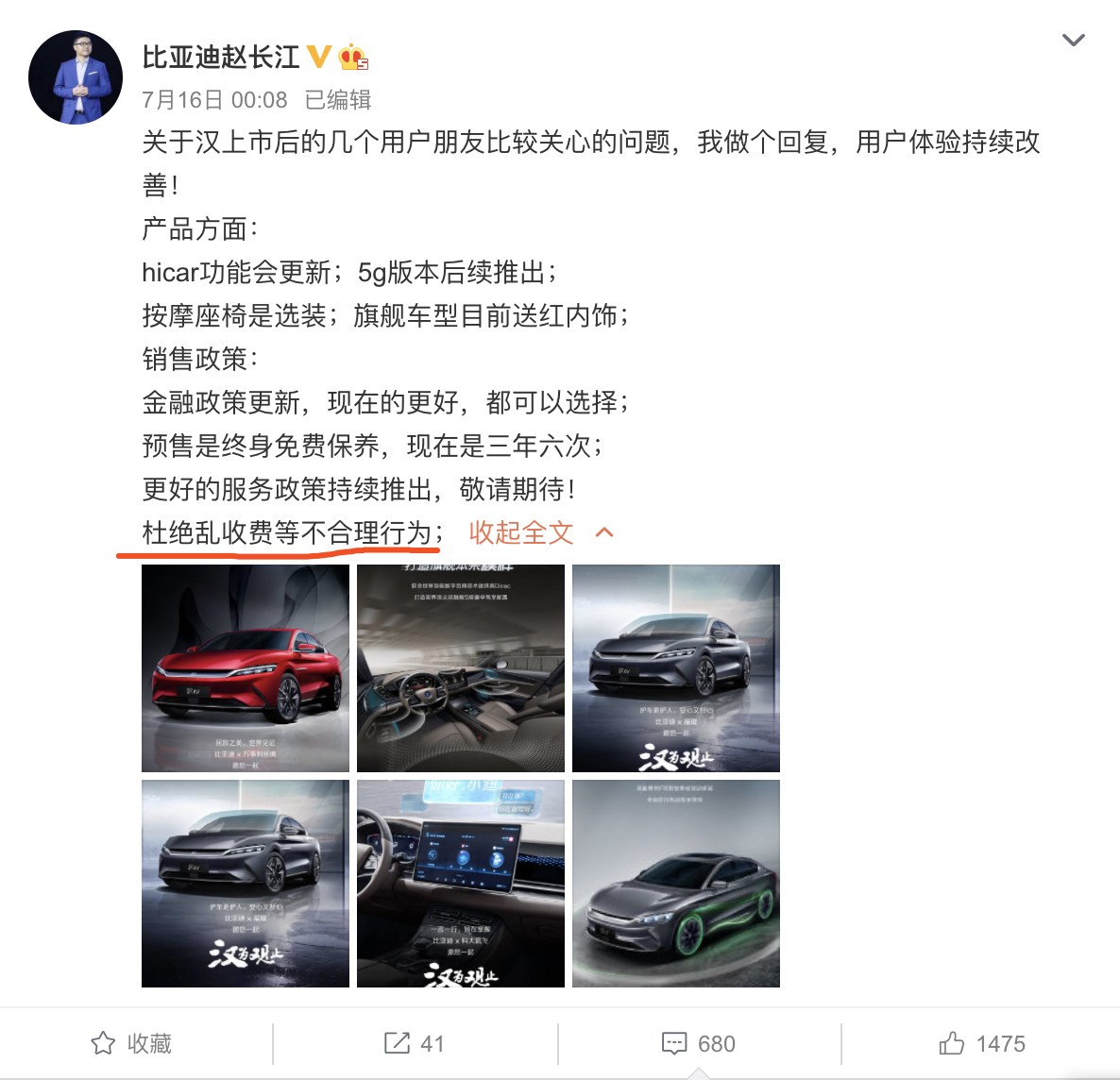Open post options chevron at top right
This screenshot has height=1080, width=1120.
point(1073,40)
